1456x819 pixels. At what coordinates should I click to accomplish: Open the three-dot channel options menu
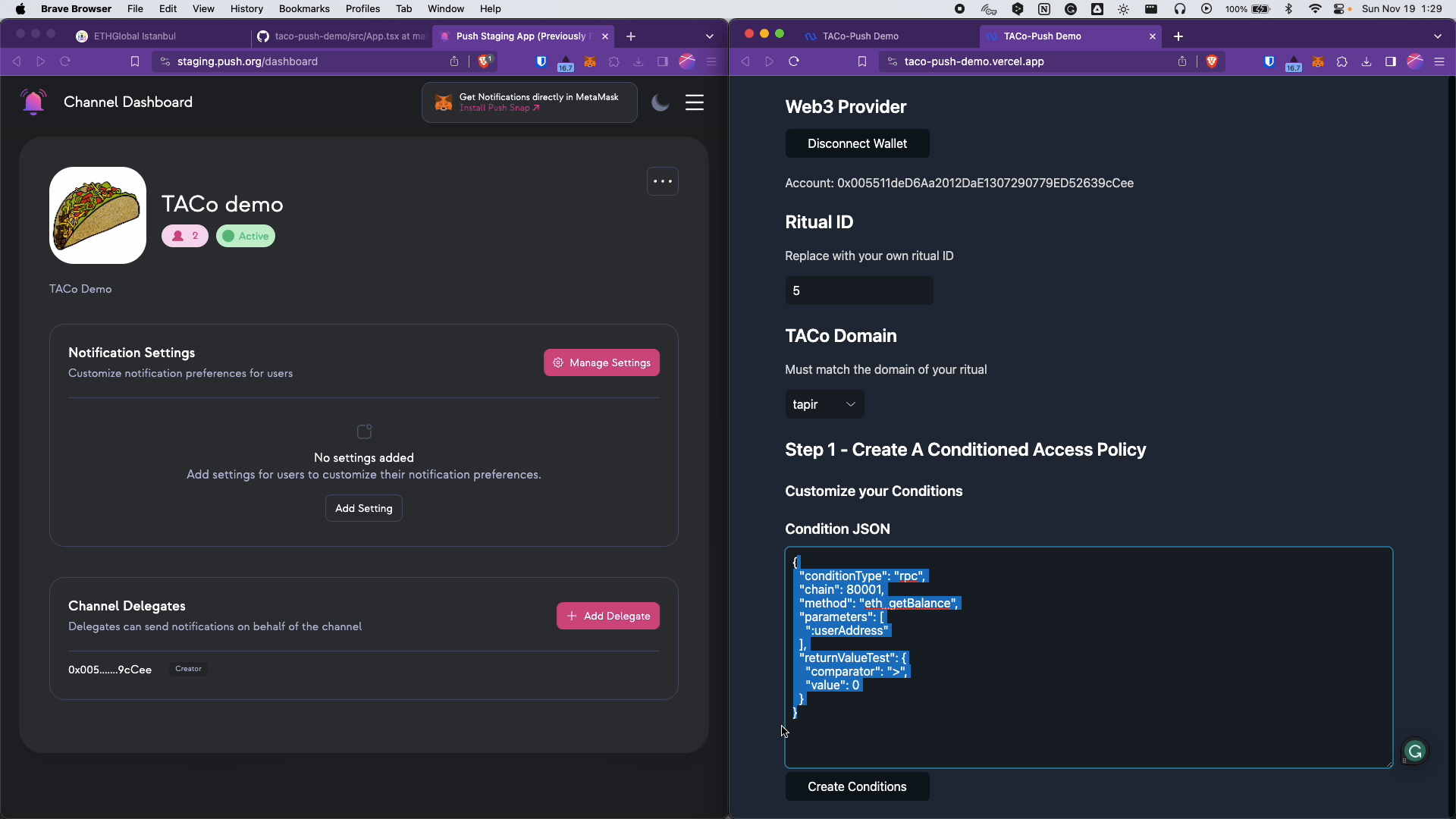tap(663, 181)
